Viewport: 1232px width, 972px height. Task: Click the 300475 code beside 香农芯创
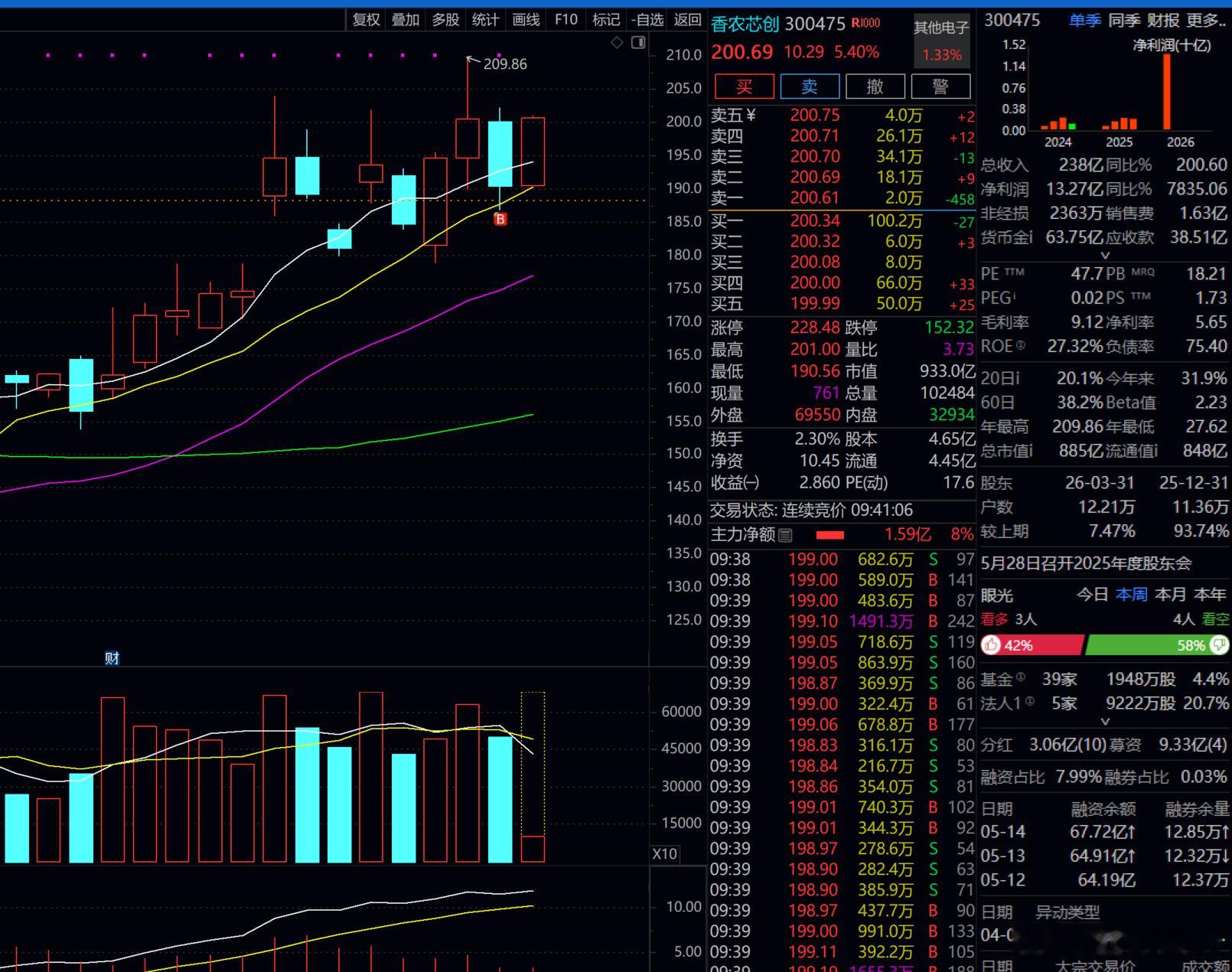815,24
